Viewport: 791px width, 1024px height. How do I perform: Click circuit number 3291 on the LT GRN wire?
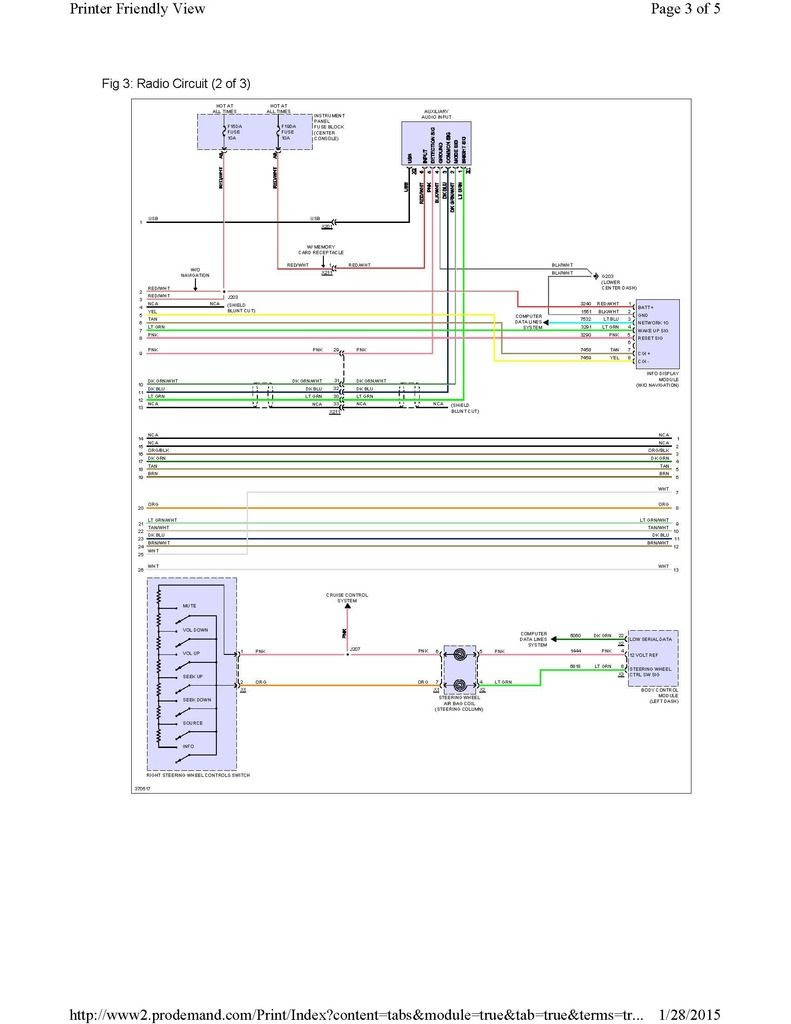coord(586,327)
